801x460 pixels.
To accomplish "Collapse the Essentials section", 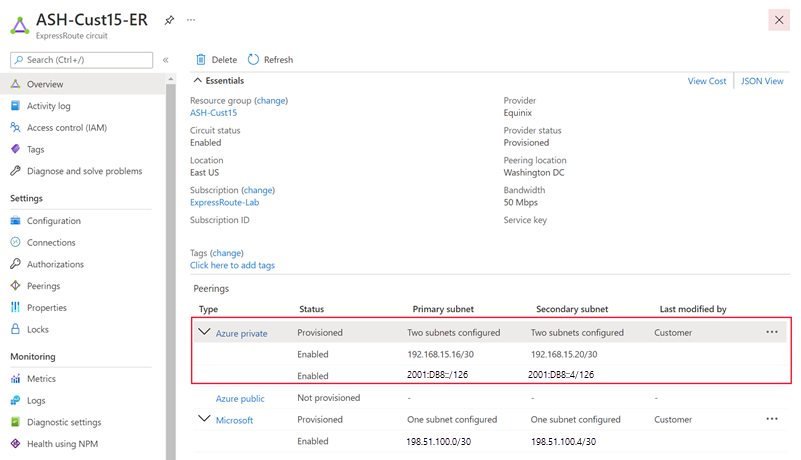I will (198, 81).
